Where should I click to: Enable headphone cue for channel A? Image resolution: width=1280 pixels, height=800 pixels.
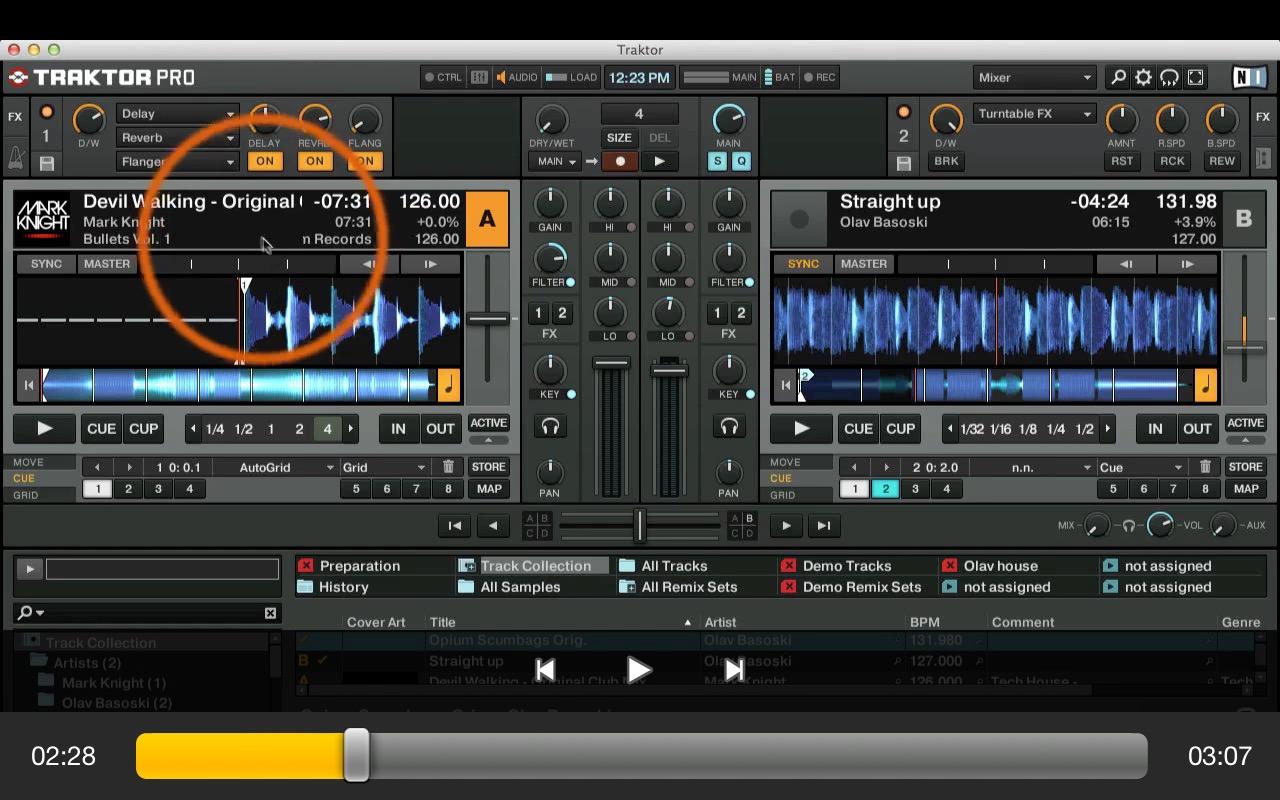point(550,427)
